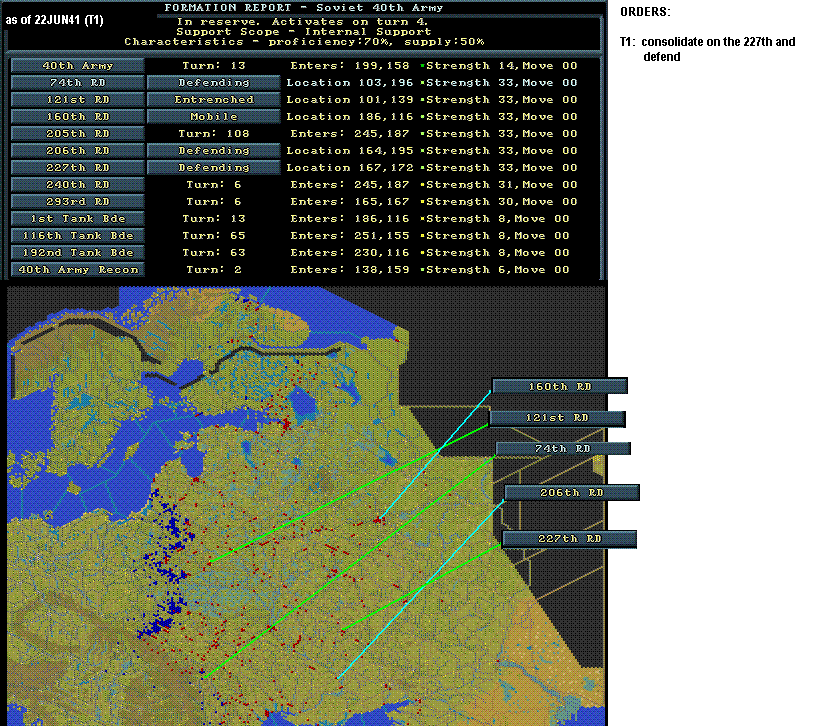The image size is (821, 726).
Task: Click the Defending status of 206th RD
Action: 214,151
